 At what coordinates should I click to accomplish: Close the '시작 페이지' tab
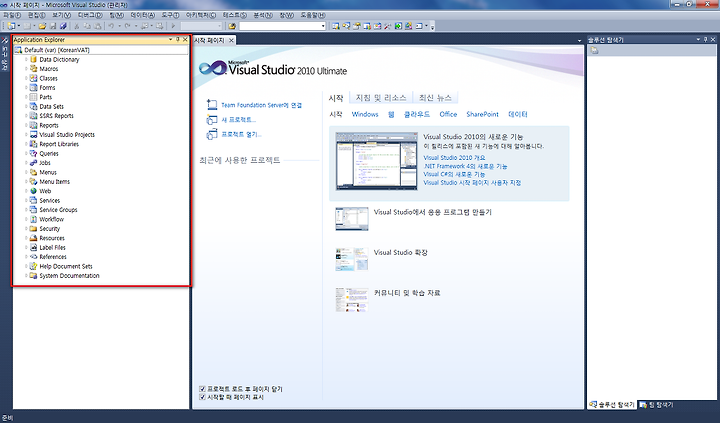231,40
